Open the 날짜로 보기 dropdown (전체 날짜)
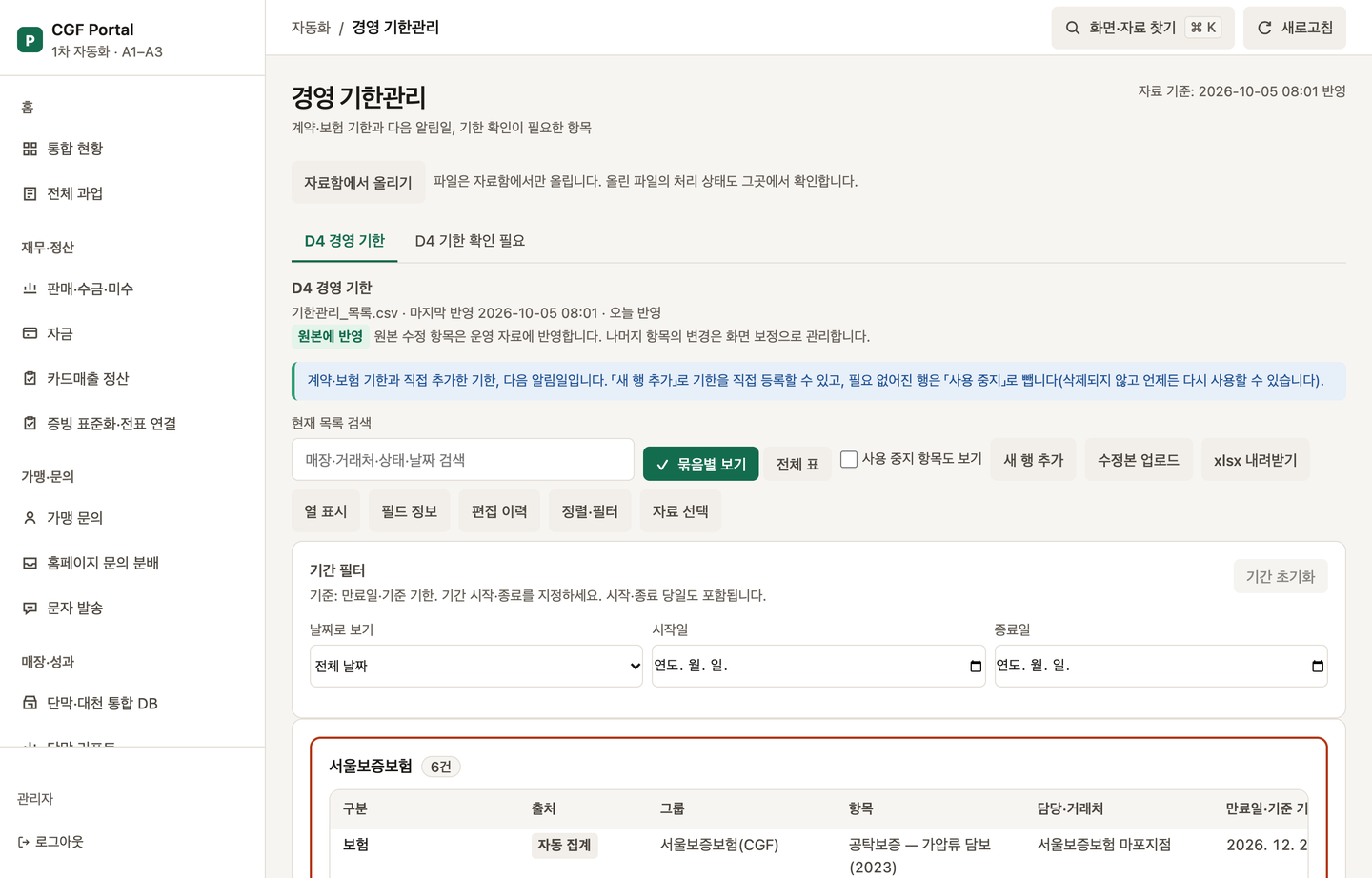 (x=476, y=666)
